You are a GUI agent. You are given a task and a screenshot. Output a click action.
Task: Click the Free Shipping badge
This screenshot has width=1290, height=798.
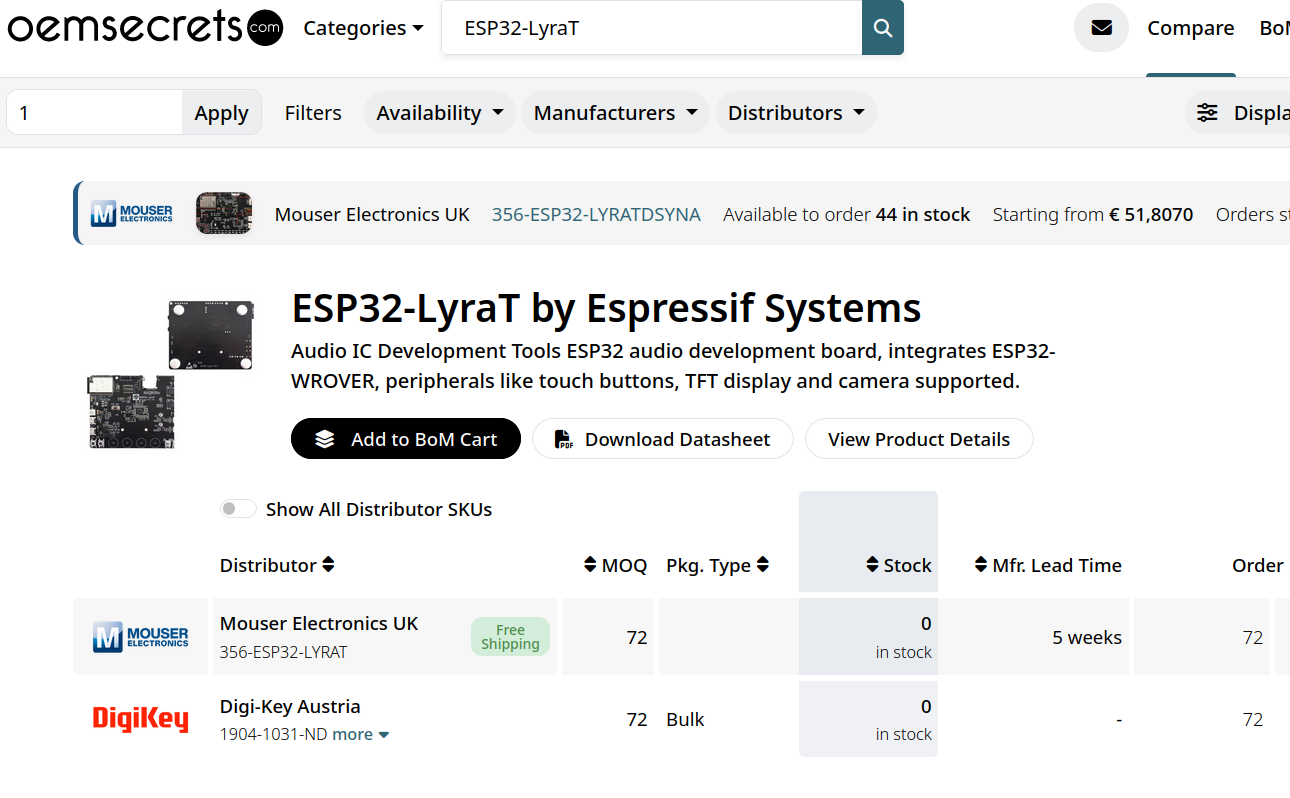pyautogui.click(x=510, y=637)
